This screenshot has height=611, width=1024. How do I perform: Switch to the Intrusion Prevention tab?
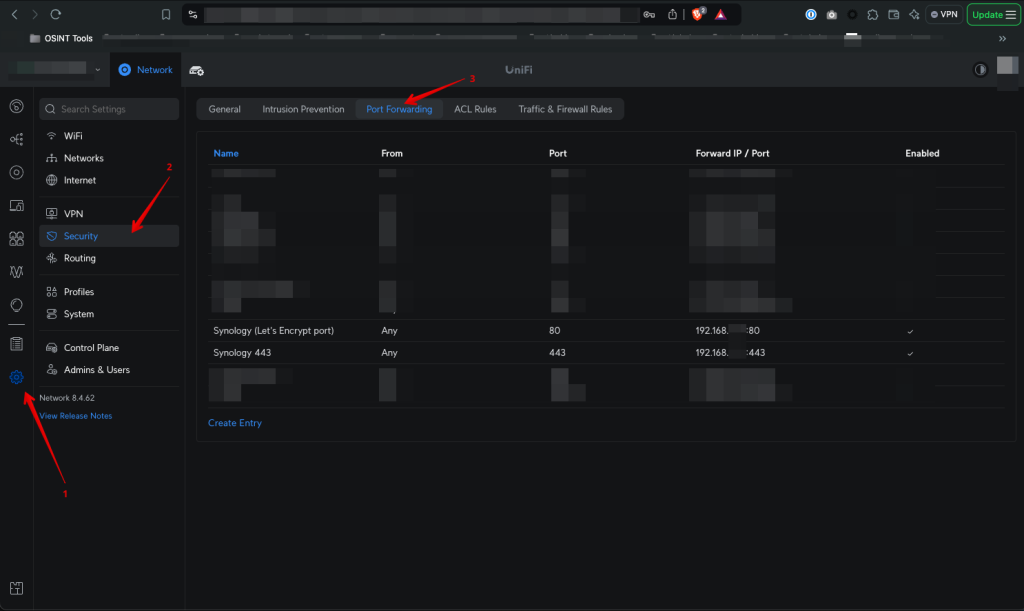pos(303,109)
